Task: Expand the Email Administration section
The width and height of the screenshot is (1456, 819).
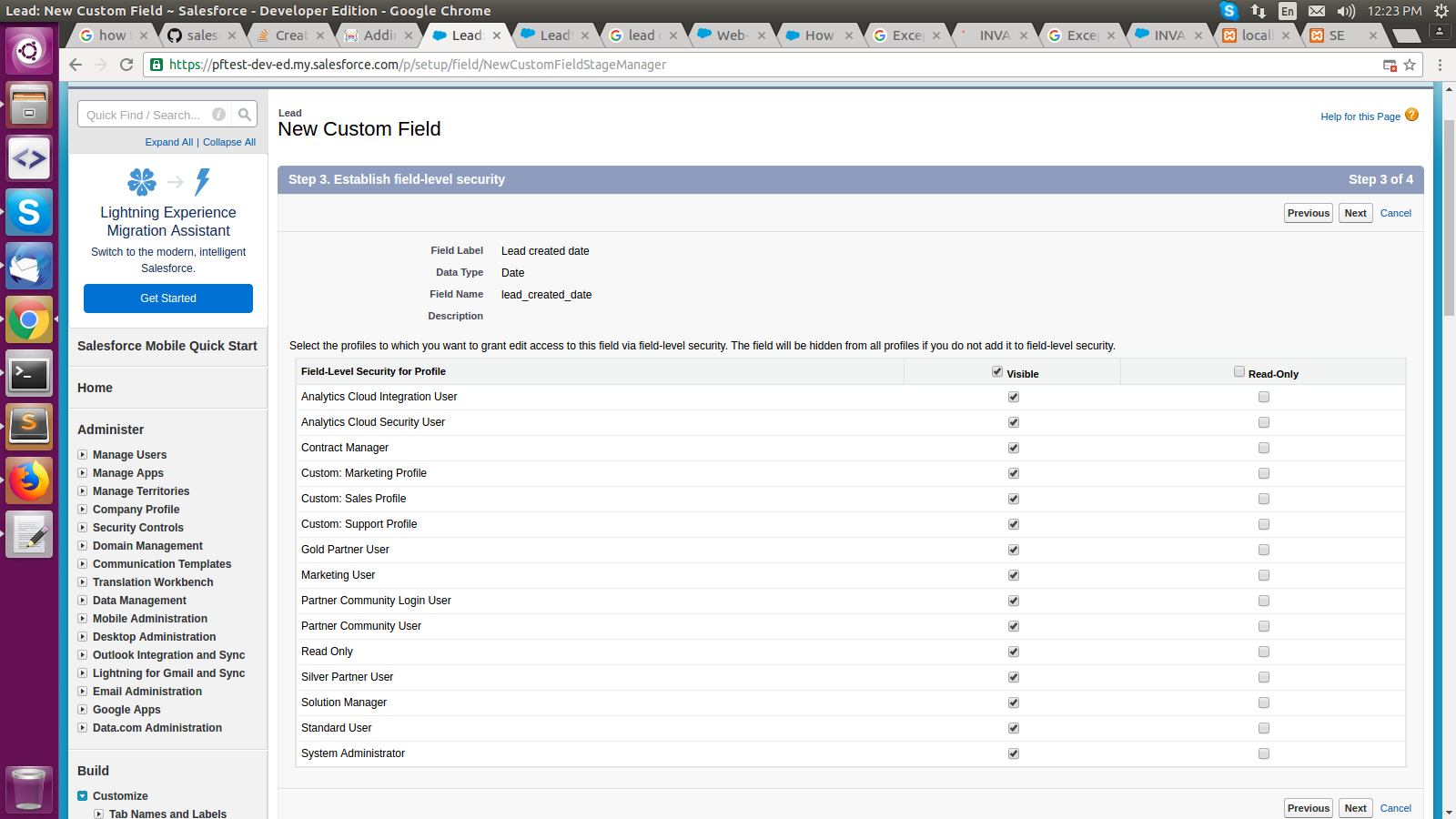Action: click(x=83, y=692)
